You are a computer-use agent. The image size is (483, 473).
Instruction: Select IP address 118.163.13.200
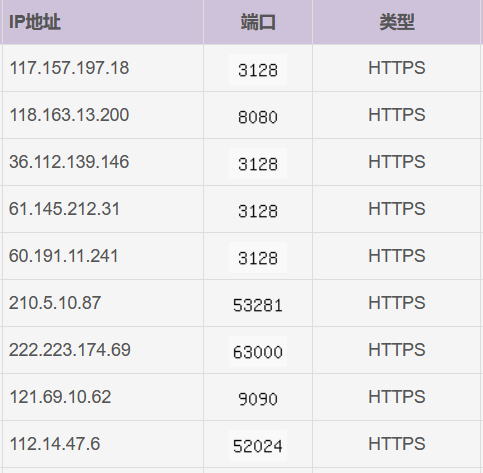[69, 115]
